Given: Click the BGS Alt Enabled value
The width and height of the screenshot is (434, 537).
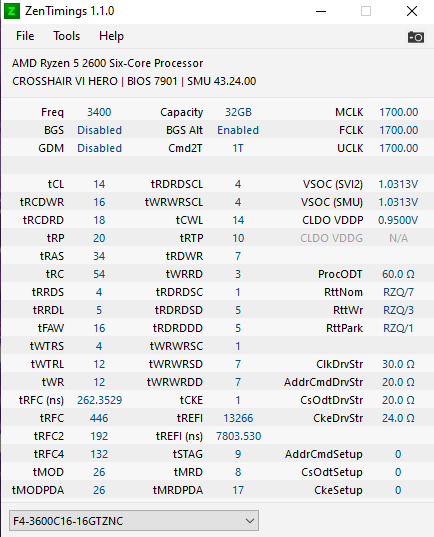Looking at the screenshot, I should [238, 130].
